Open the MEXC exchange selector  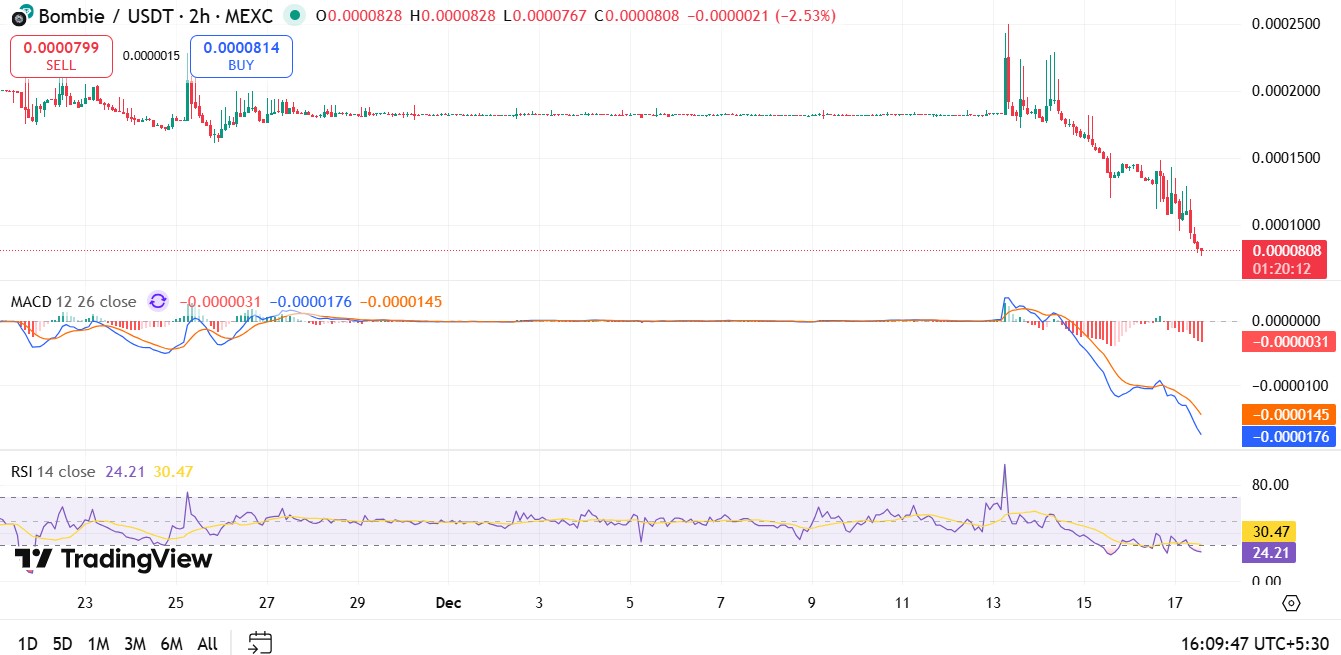[x=246, y=16]
